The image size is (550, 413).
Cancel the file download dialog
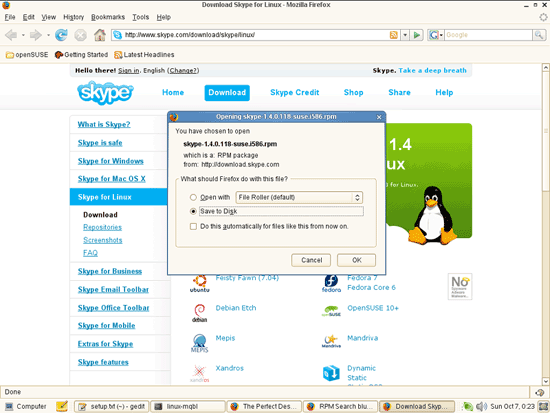(311, 260)
